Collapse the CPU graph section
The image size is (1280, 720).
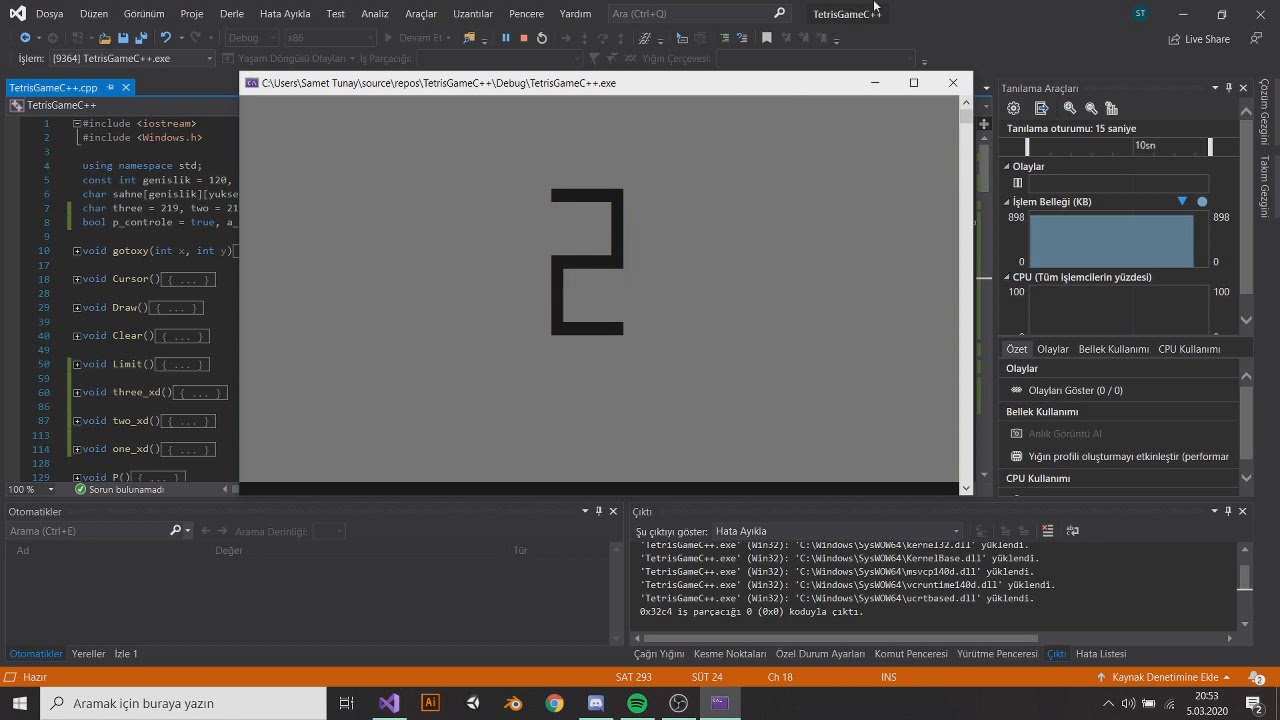(x=1007, y=277)
